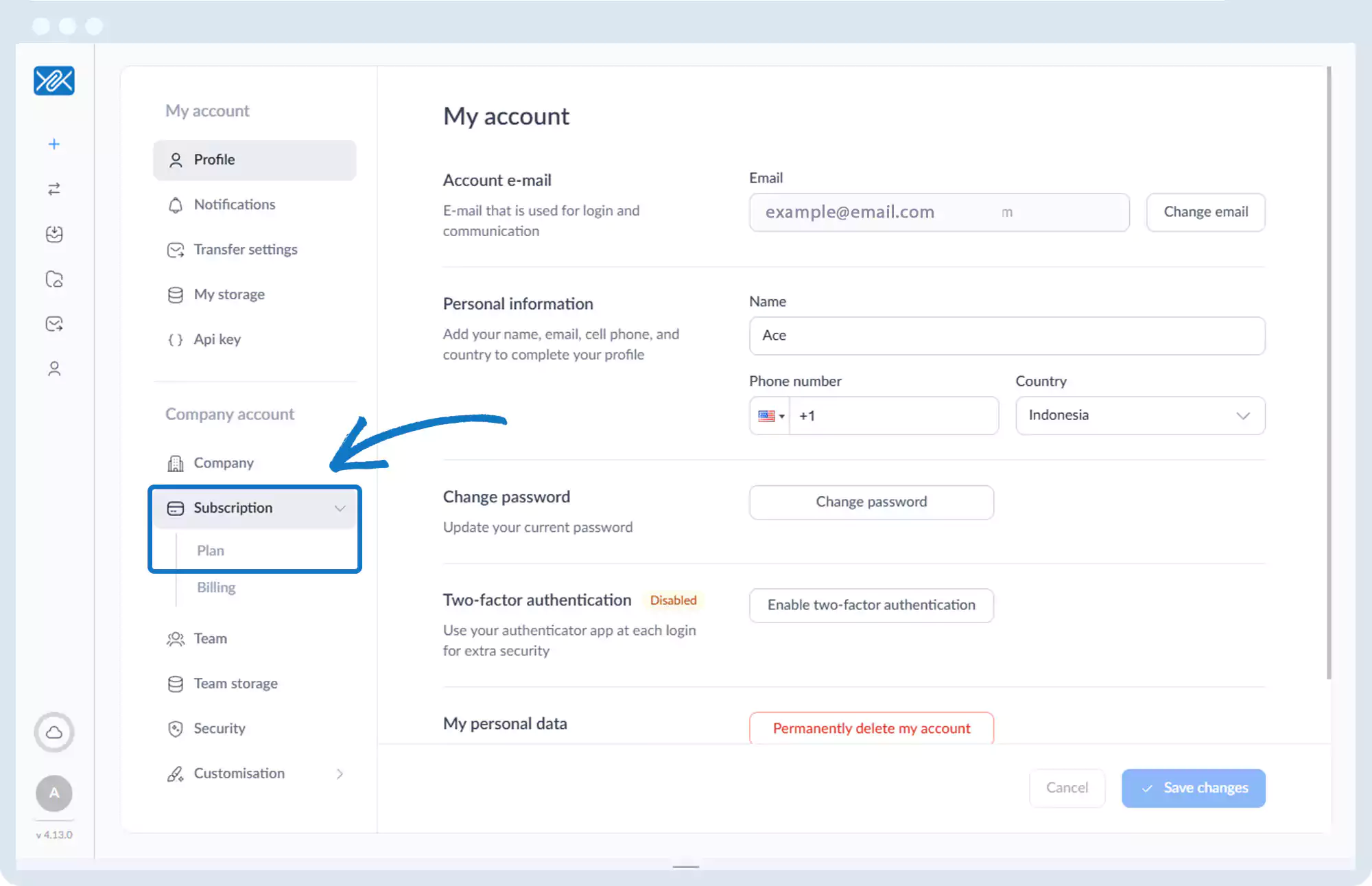Open the cloud folder icon in left rail
Screen dimensions: 1372x886
tap(54, 279)
